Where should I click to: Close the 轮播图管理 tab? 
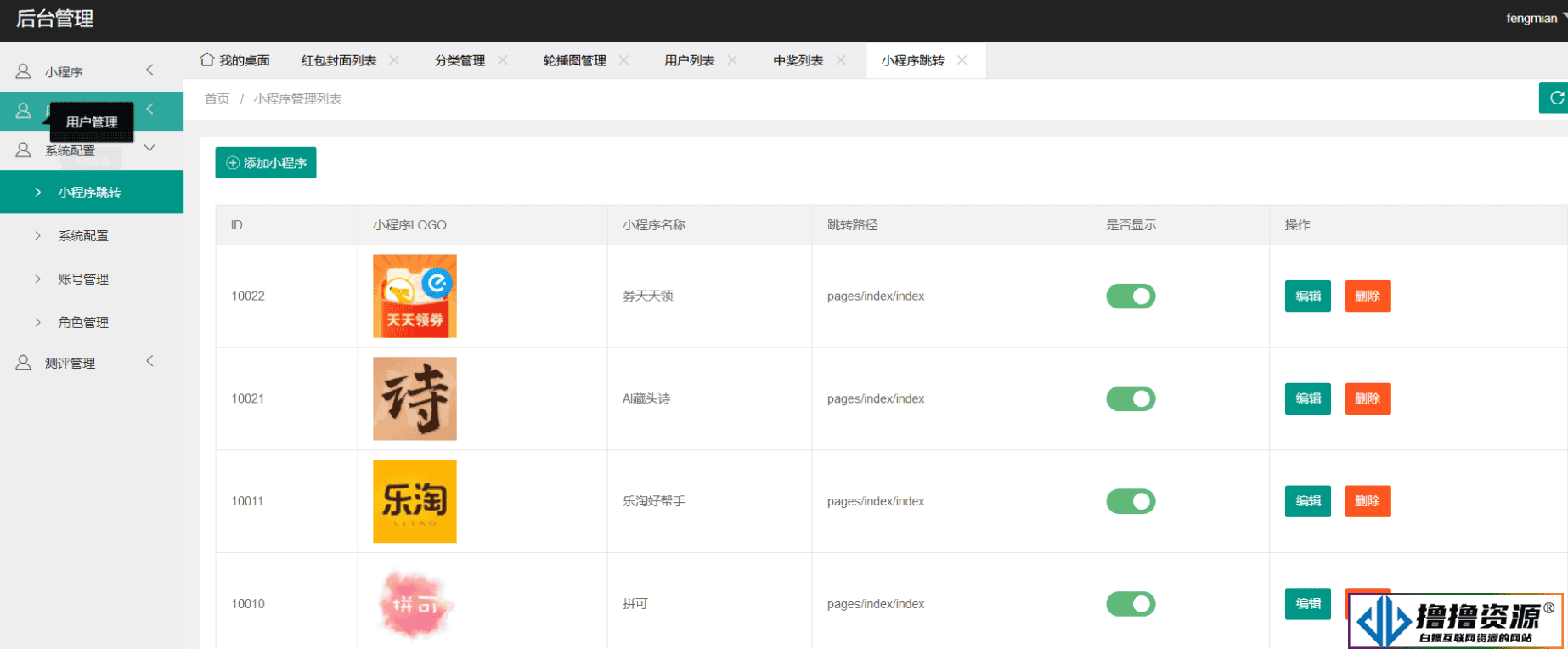(623, 60)
